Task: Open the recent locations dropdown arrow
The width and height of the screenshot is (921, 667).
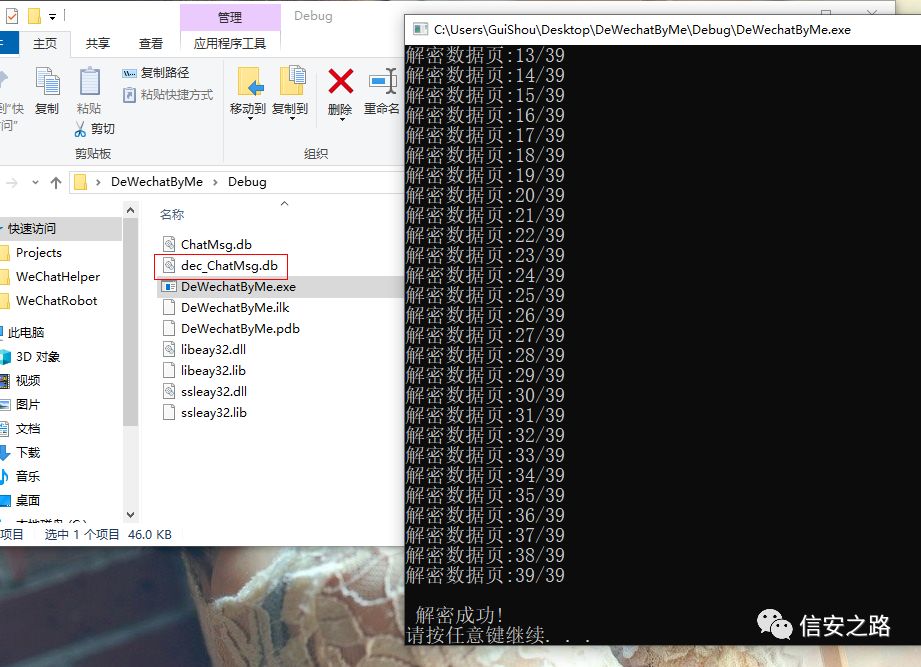Action: click(35, 183)
